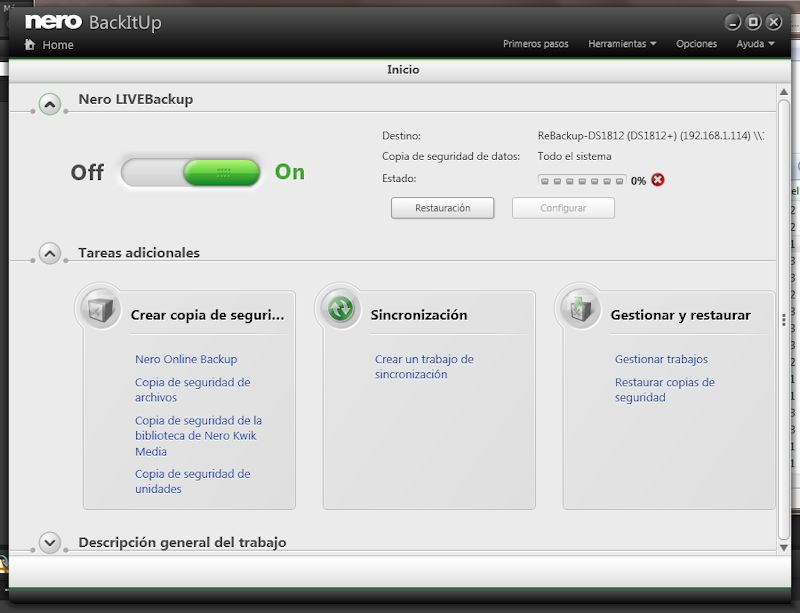Open Copia de seguridad de archivos link
The image size is (800, 613).
pyautogui.click(x=192, y=389)
